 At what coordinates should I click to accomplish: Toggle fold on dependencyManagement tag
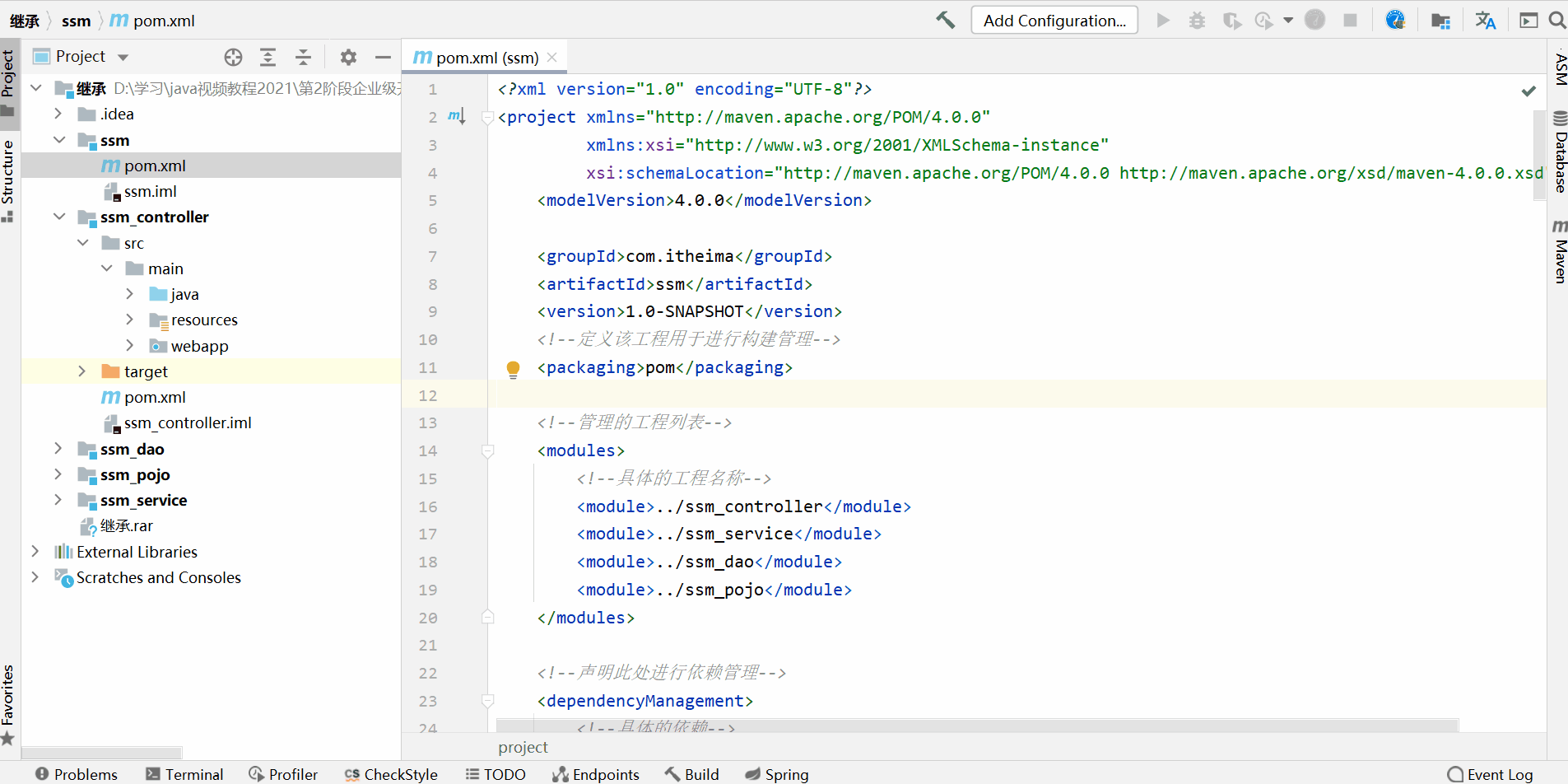(487, 701)
